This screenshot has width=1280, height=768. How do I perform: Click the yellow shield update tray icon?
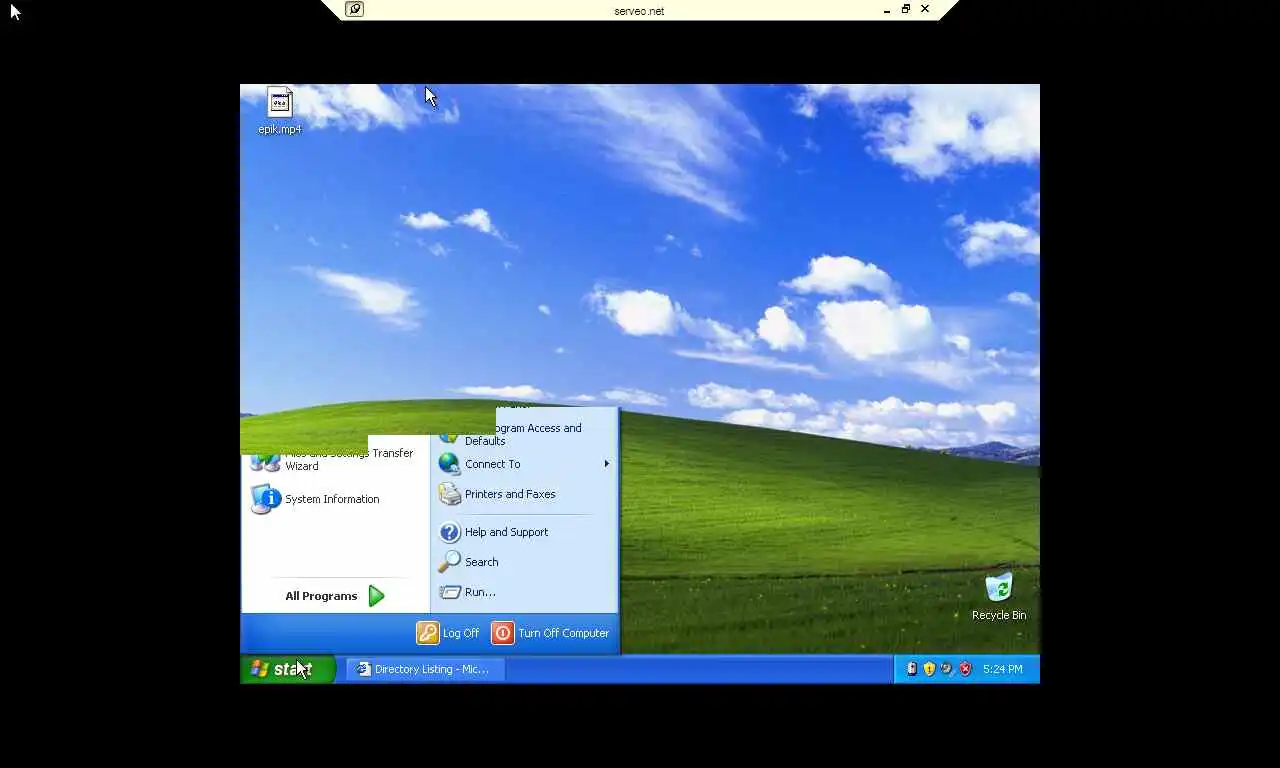click(x=929, y=669)
